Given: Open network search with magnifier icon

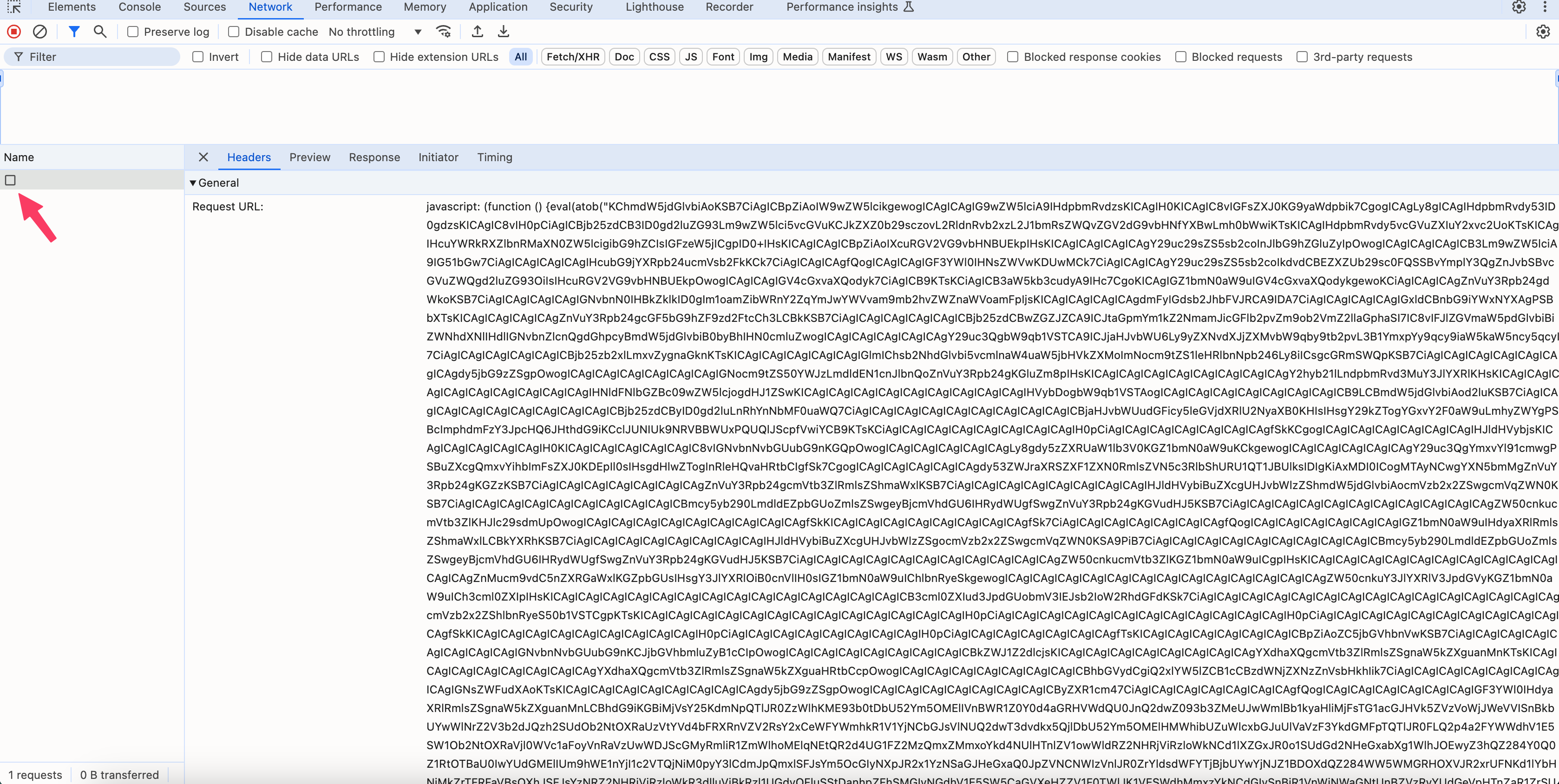Looking at the screenshot, I should point(100,32).
